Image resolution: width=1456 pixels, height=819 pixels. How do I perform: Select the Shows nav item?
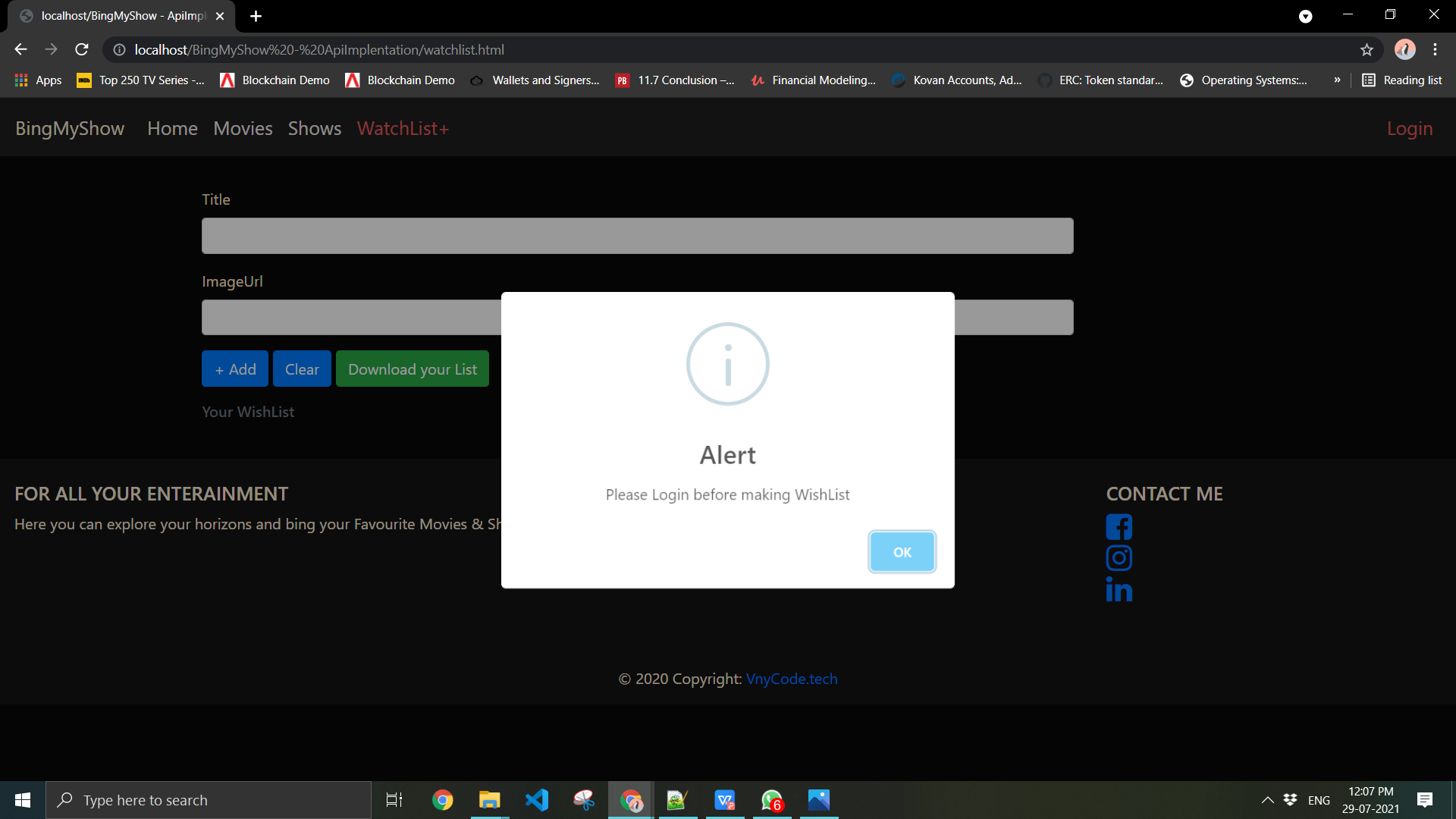click(x=314, y=128)
